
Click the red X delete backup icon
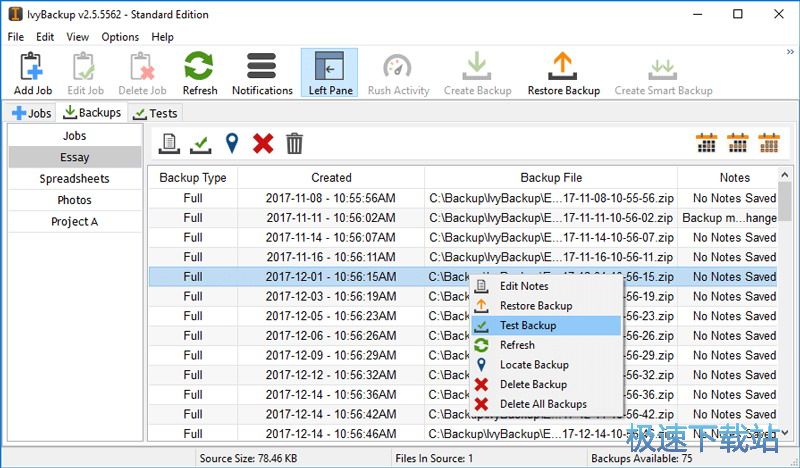pyautogui.click(x=263, y=144)
